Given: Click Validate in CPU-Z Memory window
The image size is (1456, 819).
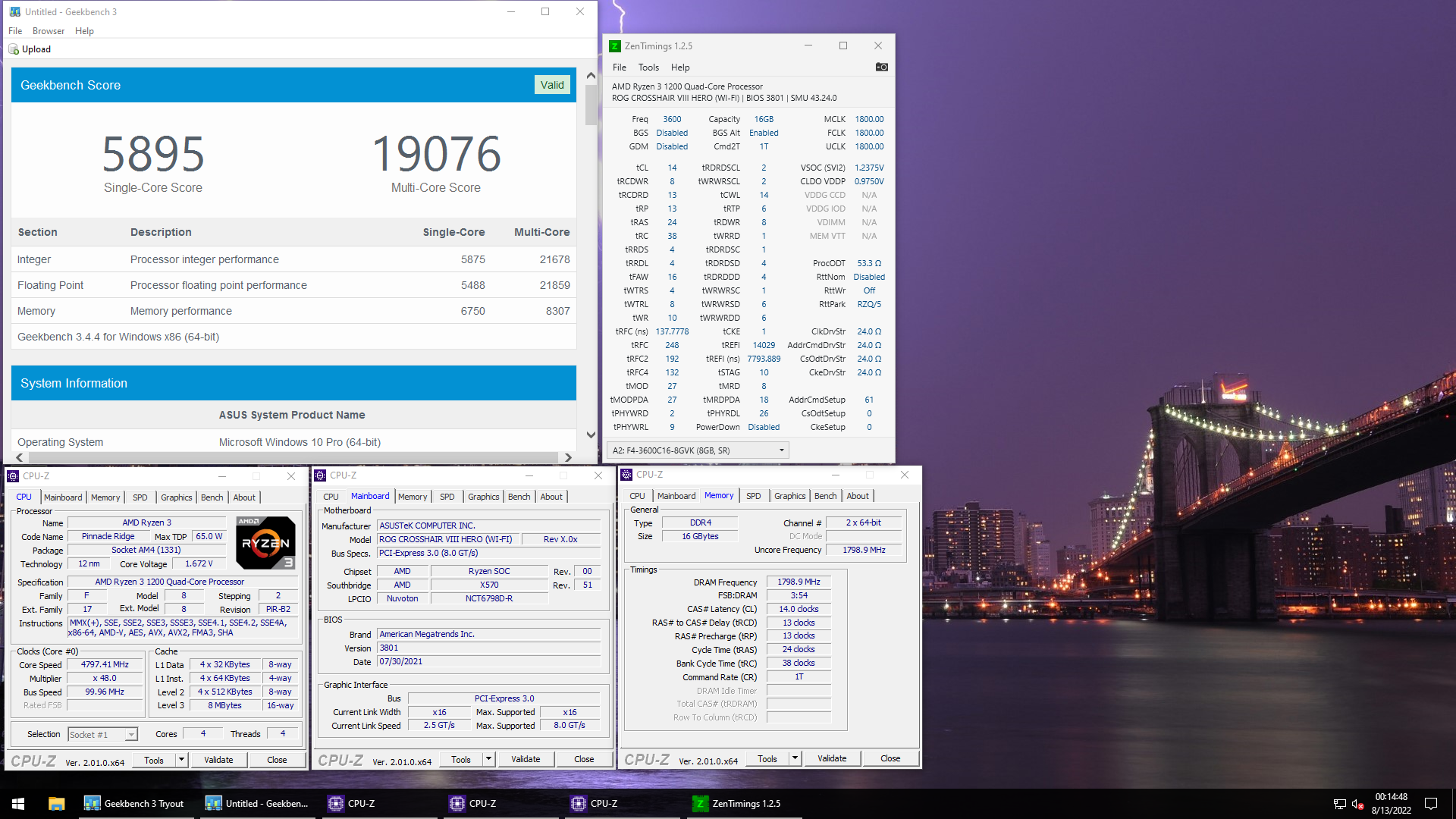Looking at the screenshot, I should click(x=832, y=758).
